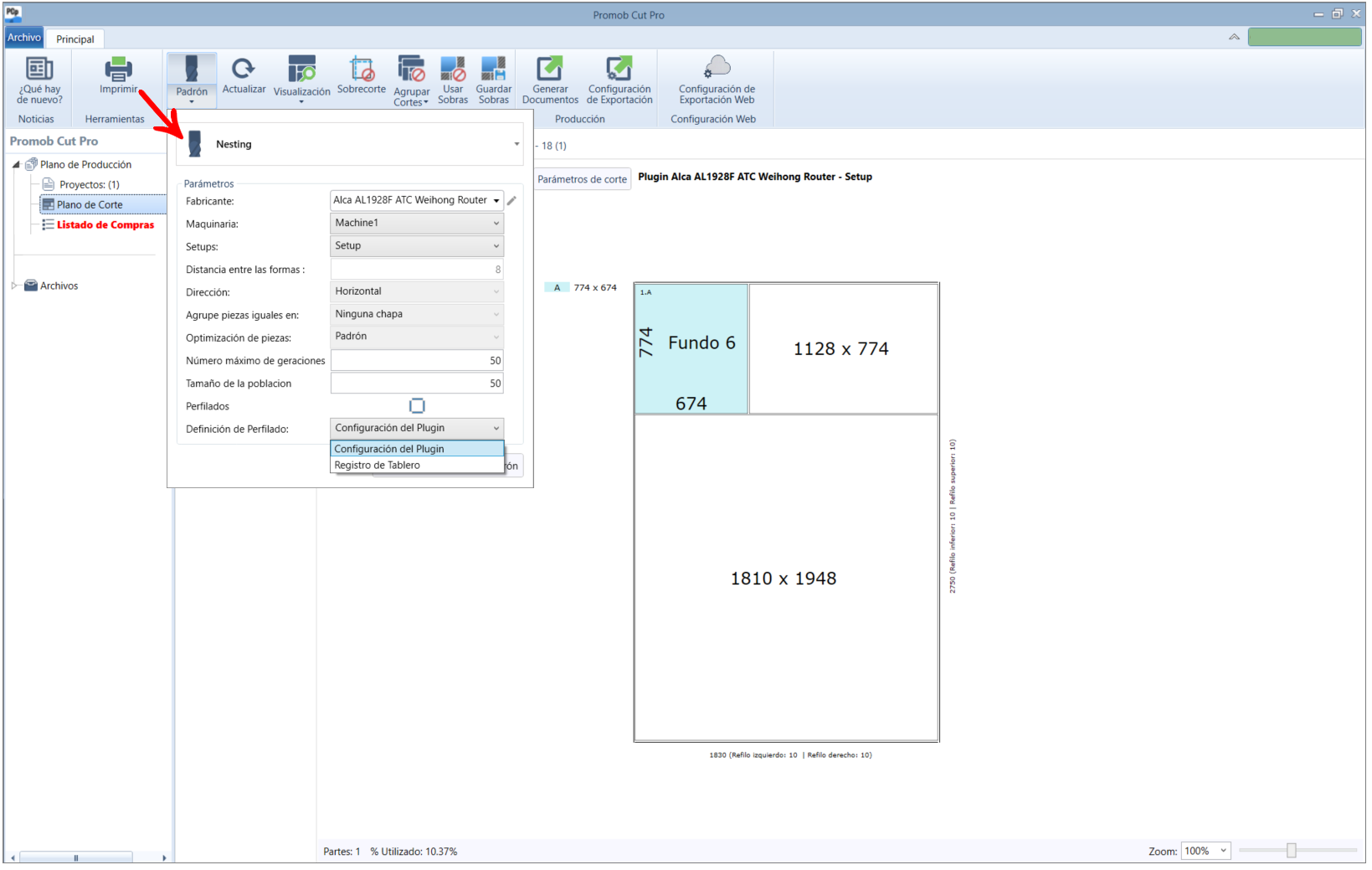Open the Parámetros de corte tab
This screenshot has width=1372, height=870.
coord(582,179)
